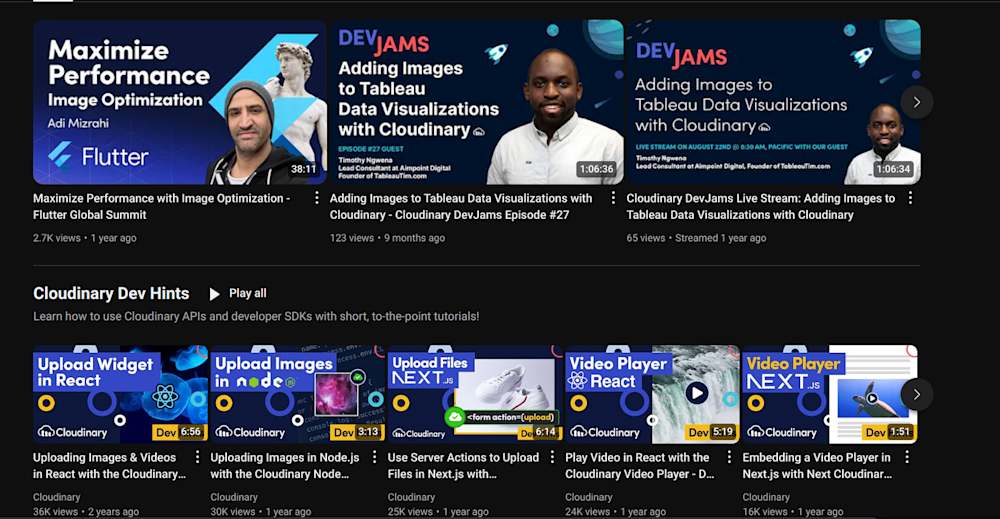Show next videos in Cloudinary Dev Hints row
The height and width of the screenshot is (519, 1000).
pyautogui.click(x=916, y=395)
